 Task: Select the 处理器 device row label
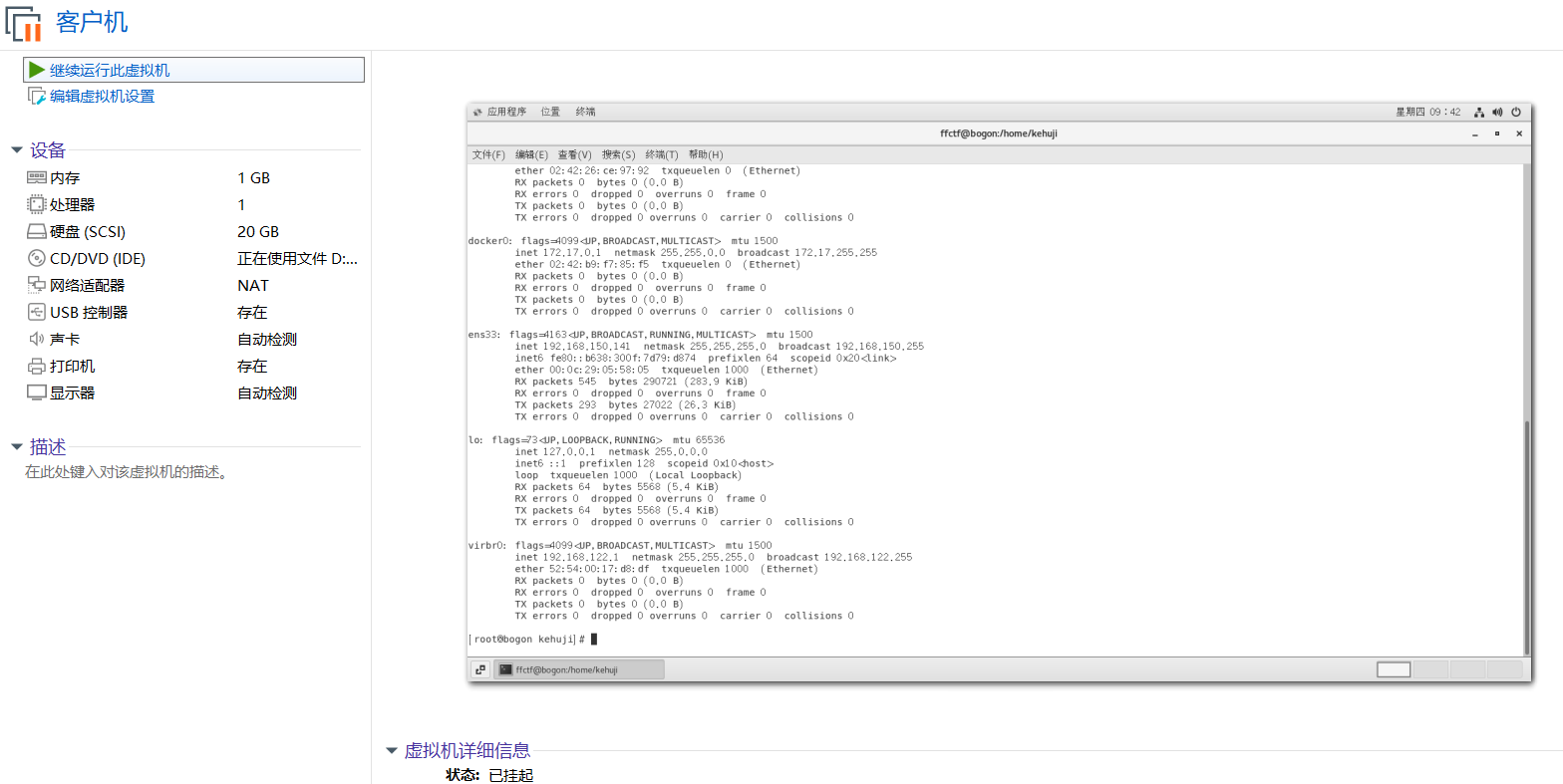(x=73, y=204)
